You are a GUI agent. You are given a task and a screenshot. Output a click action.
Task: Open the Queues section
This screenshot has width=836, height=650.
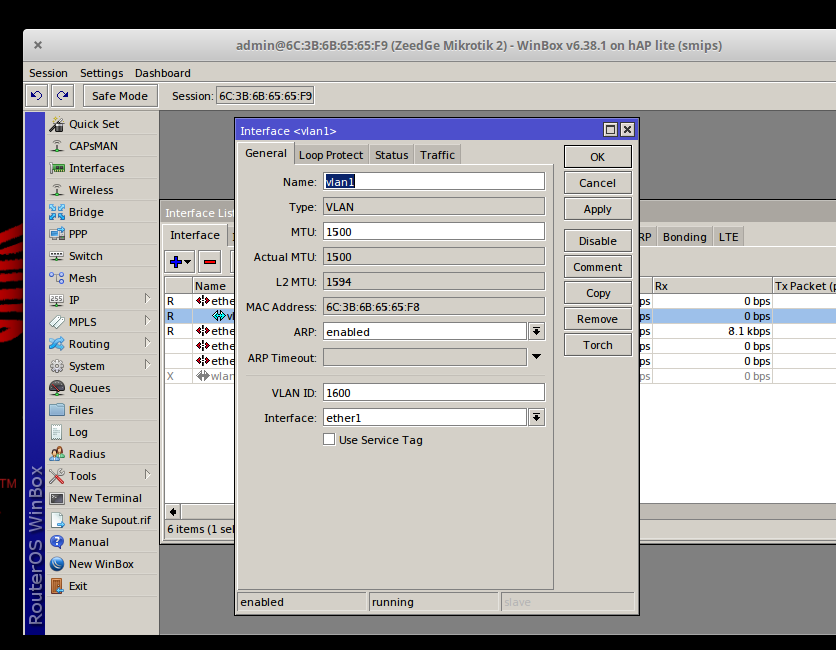102,388
